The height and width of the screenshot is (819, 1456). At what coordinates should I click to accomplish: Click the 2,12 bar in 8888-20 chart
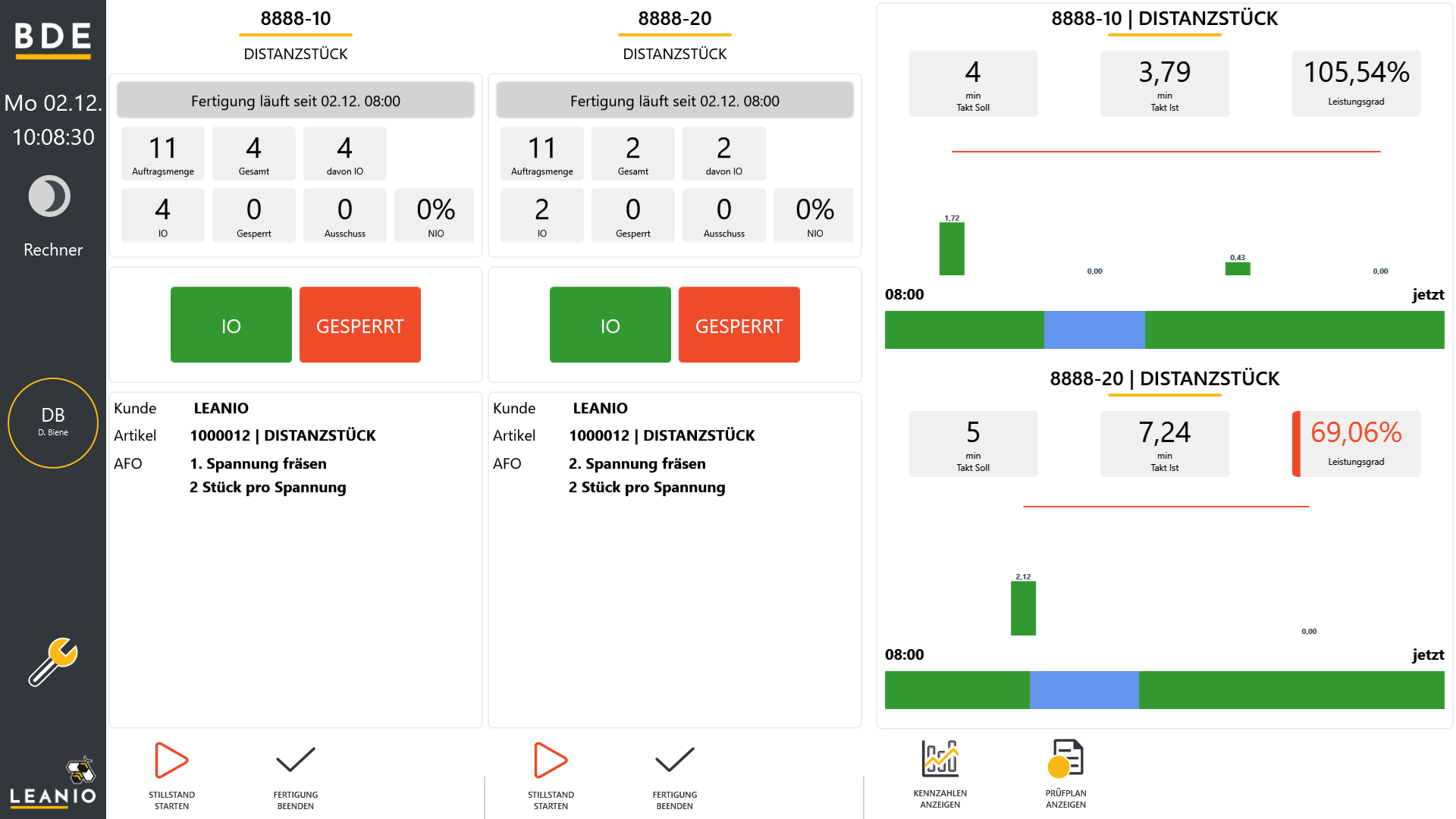(1023, 608)
